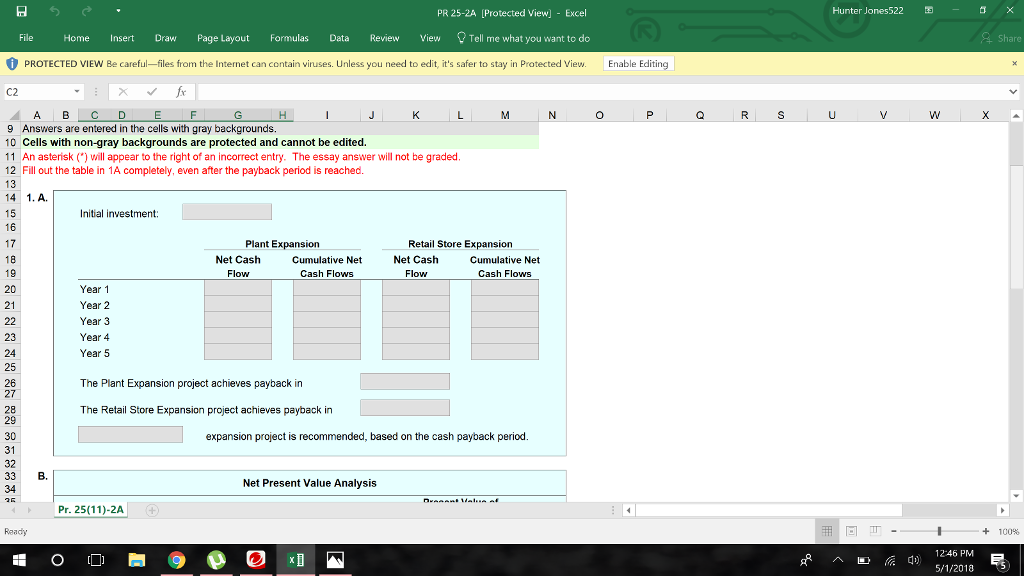The image size is (1024, 576).
Task: Click the New Sheet plus icon
Action: 152,510
